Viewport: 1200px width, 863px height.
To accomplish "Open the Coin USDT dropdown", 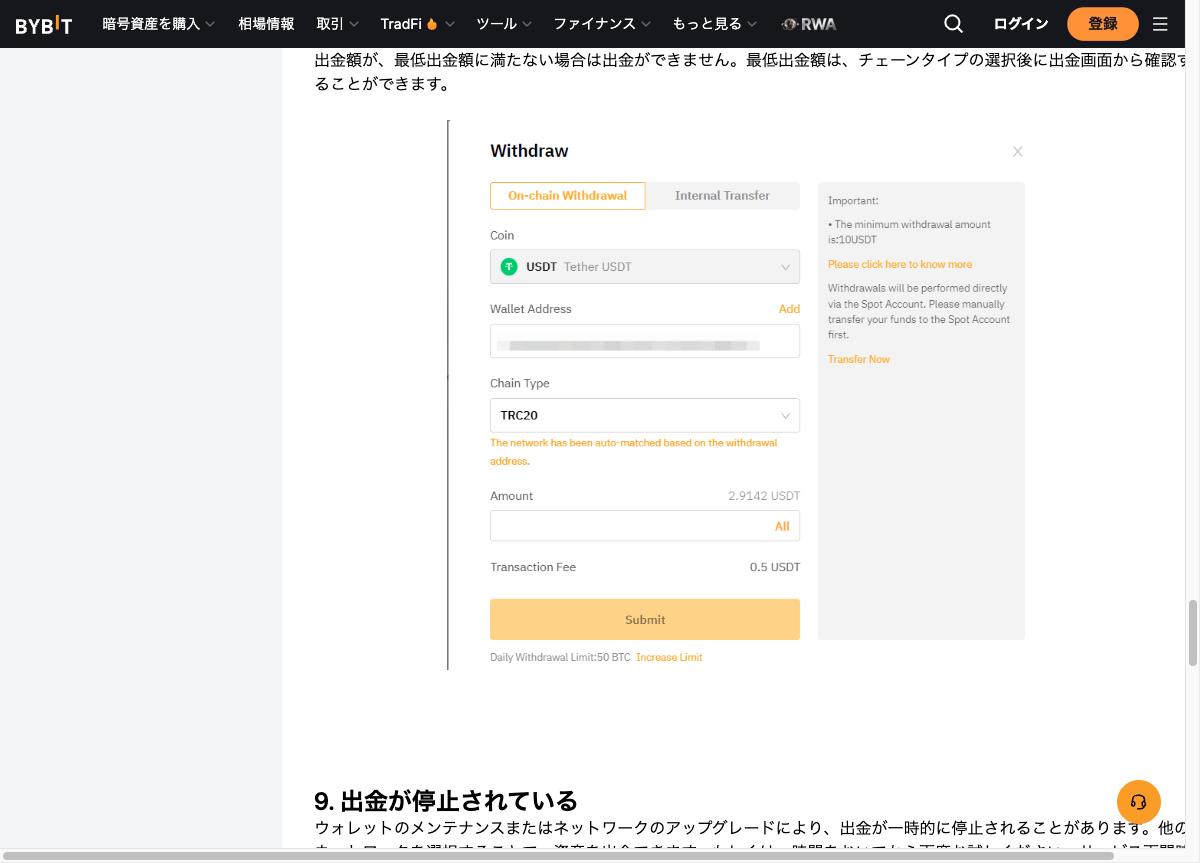I will (x=645, y=267).
